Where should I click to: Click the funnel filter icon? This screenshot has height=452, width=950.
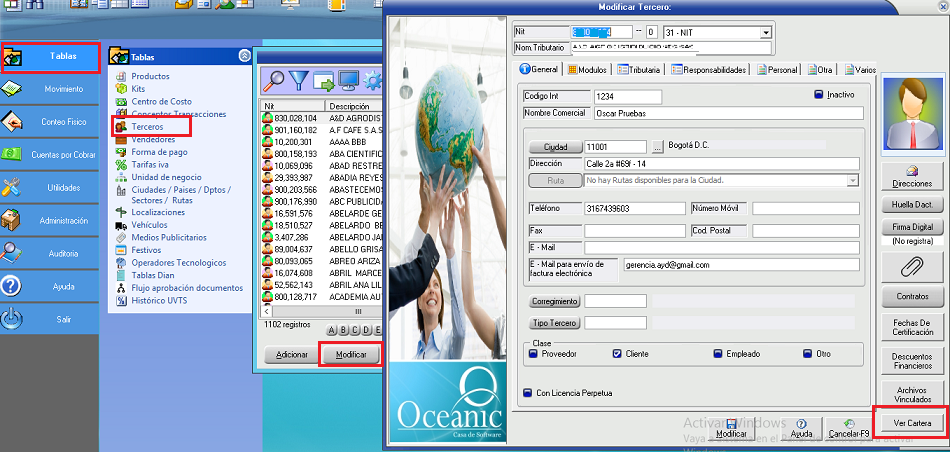coord(300,79)
